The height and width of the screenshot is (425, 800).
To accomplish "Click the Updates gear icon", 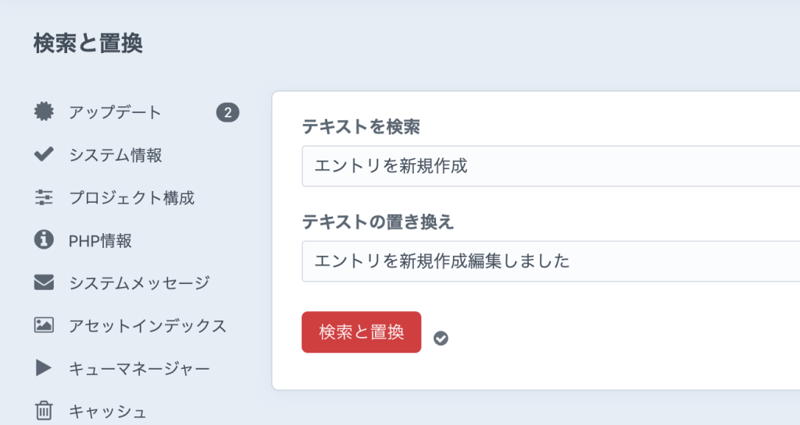I will pos(43,111).
